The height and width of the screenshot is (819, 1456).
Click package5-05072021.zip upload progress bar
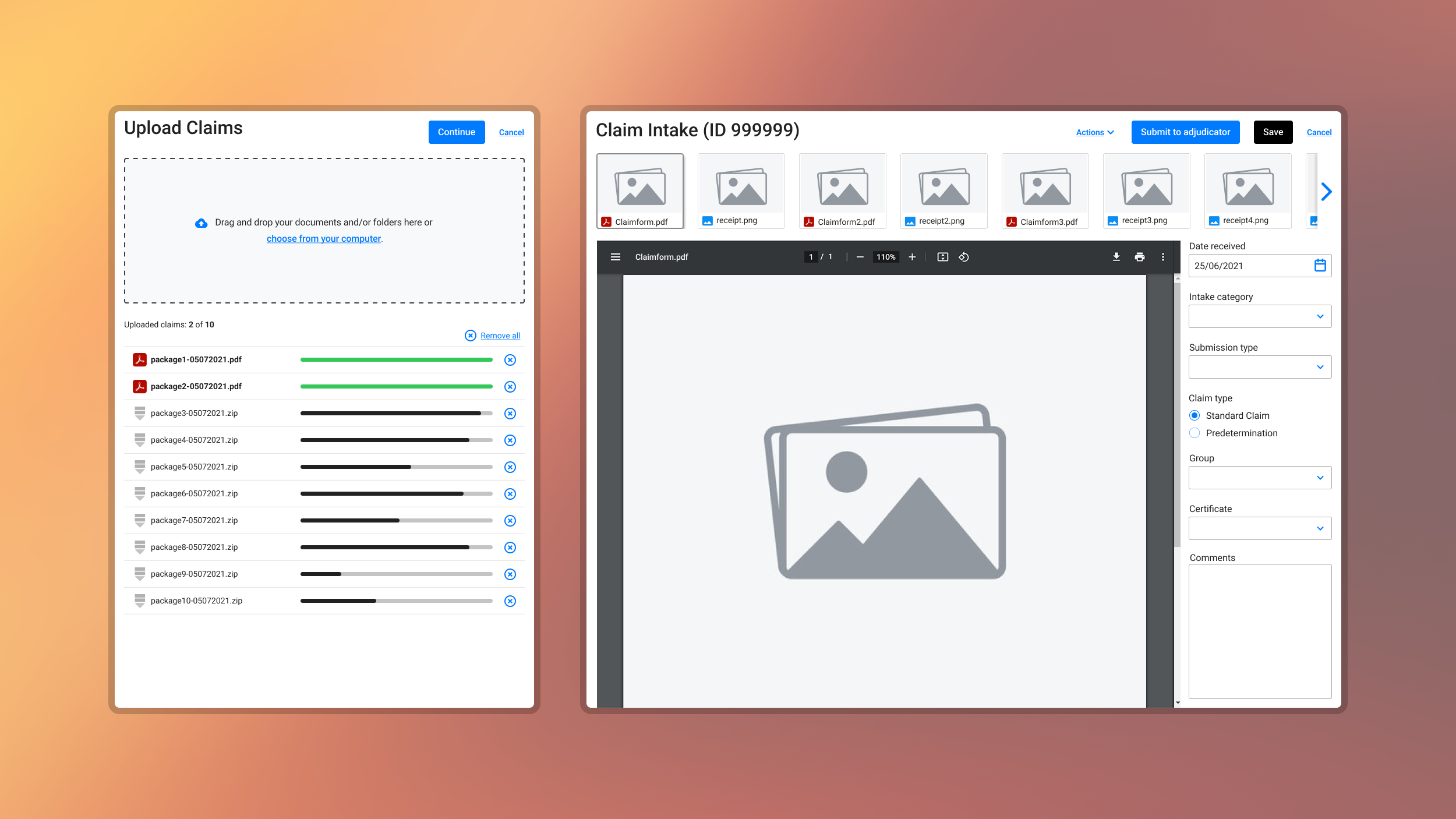tap(396, 467)
